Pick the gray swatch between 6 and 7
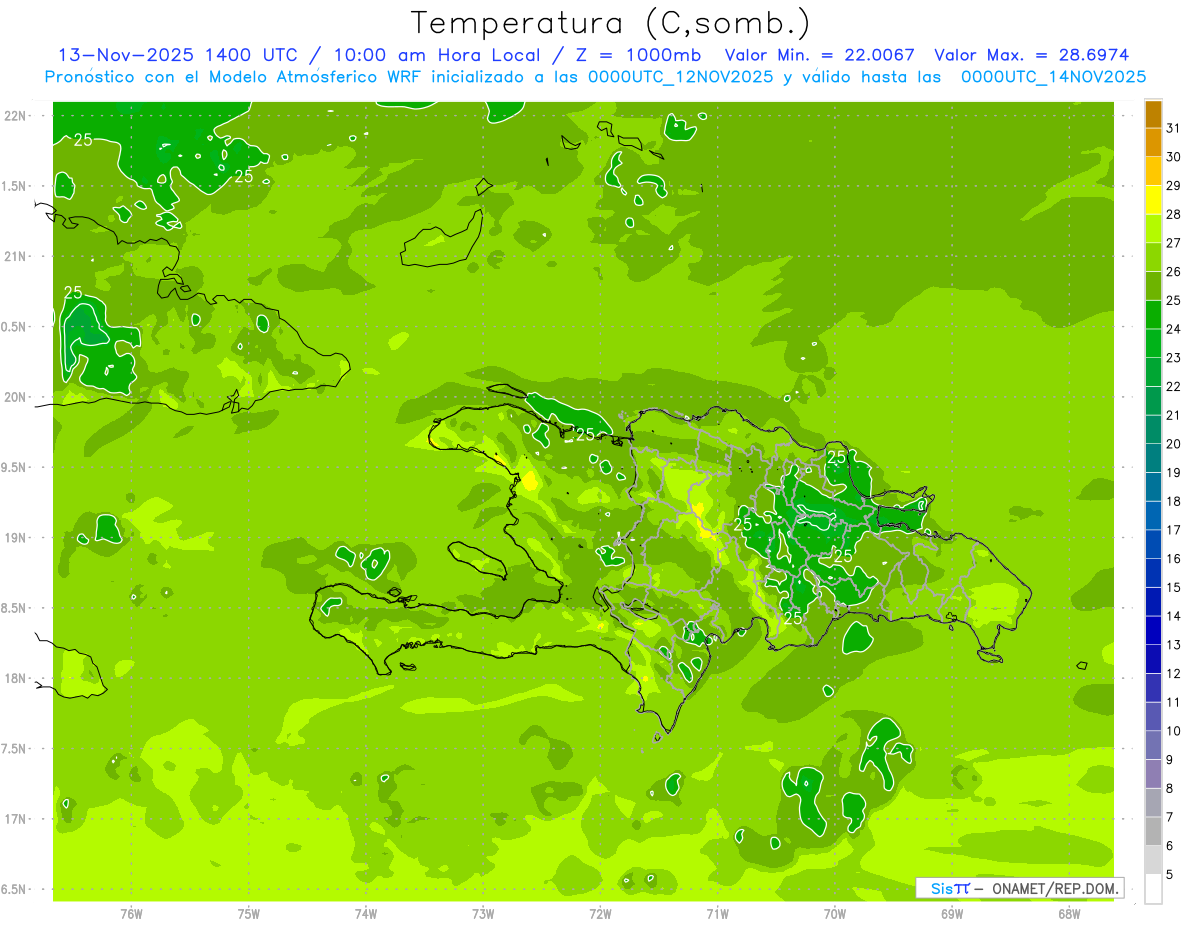This screenshot has width=1200, height=927. coord(1153,831)
